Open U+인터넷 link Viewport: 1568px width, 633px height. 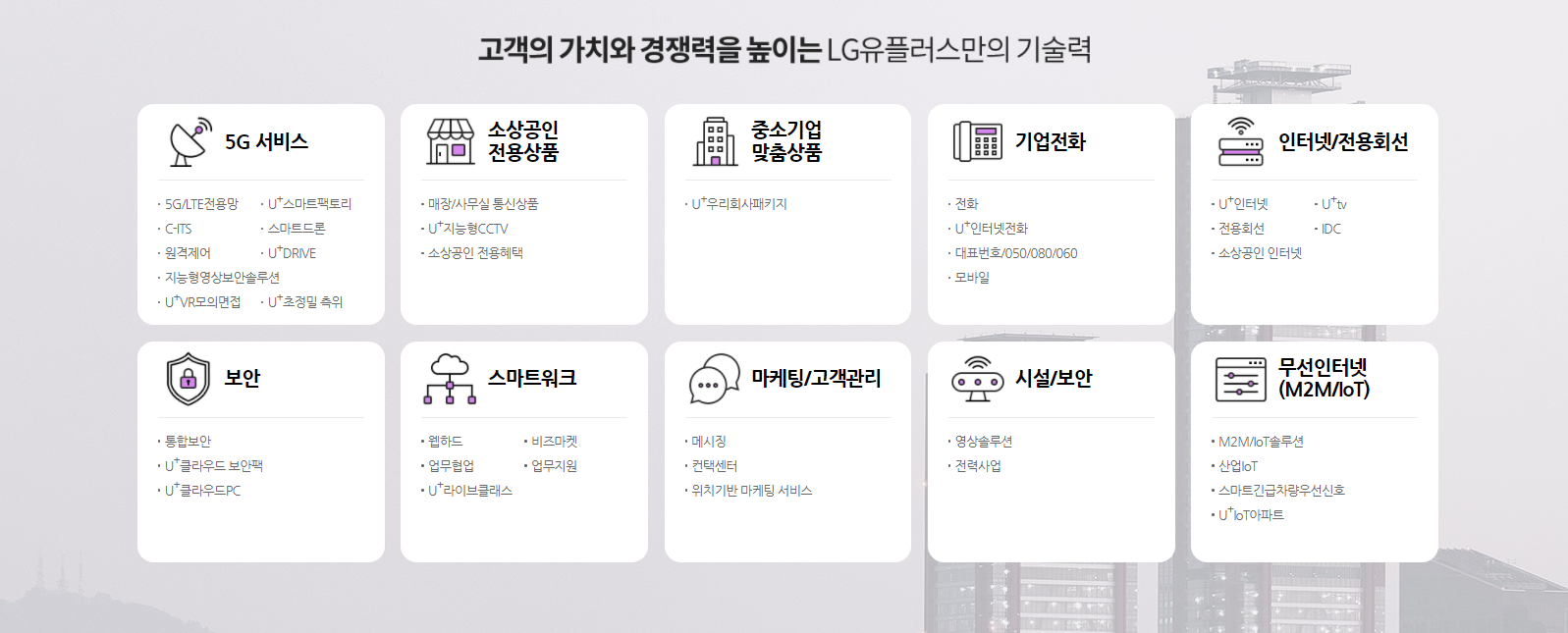1243,204
